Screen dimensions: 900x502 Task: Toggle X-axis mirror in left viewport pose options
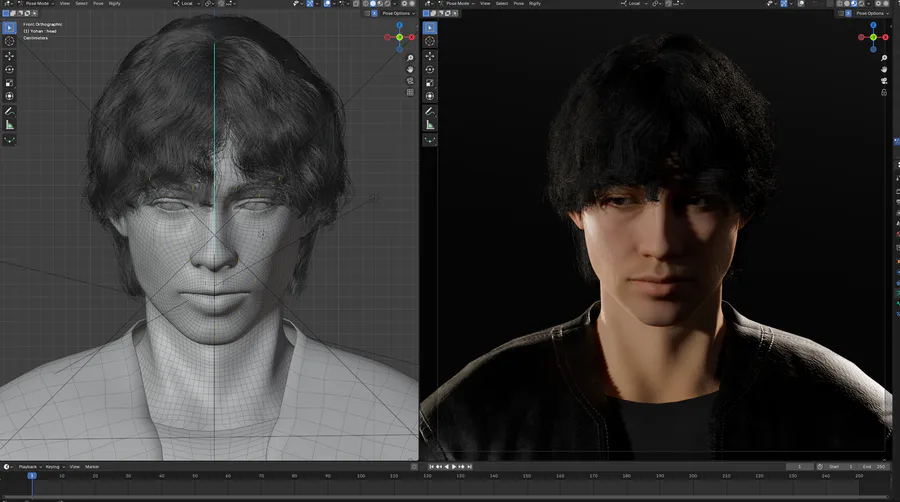point(375,13)
